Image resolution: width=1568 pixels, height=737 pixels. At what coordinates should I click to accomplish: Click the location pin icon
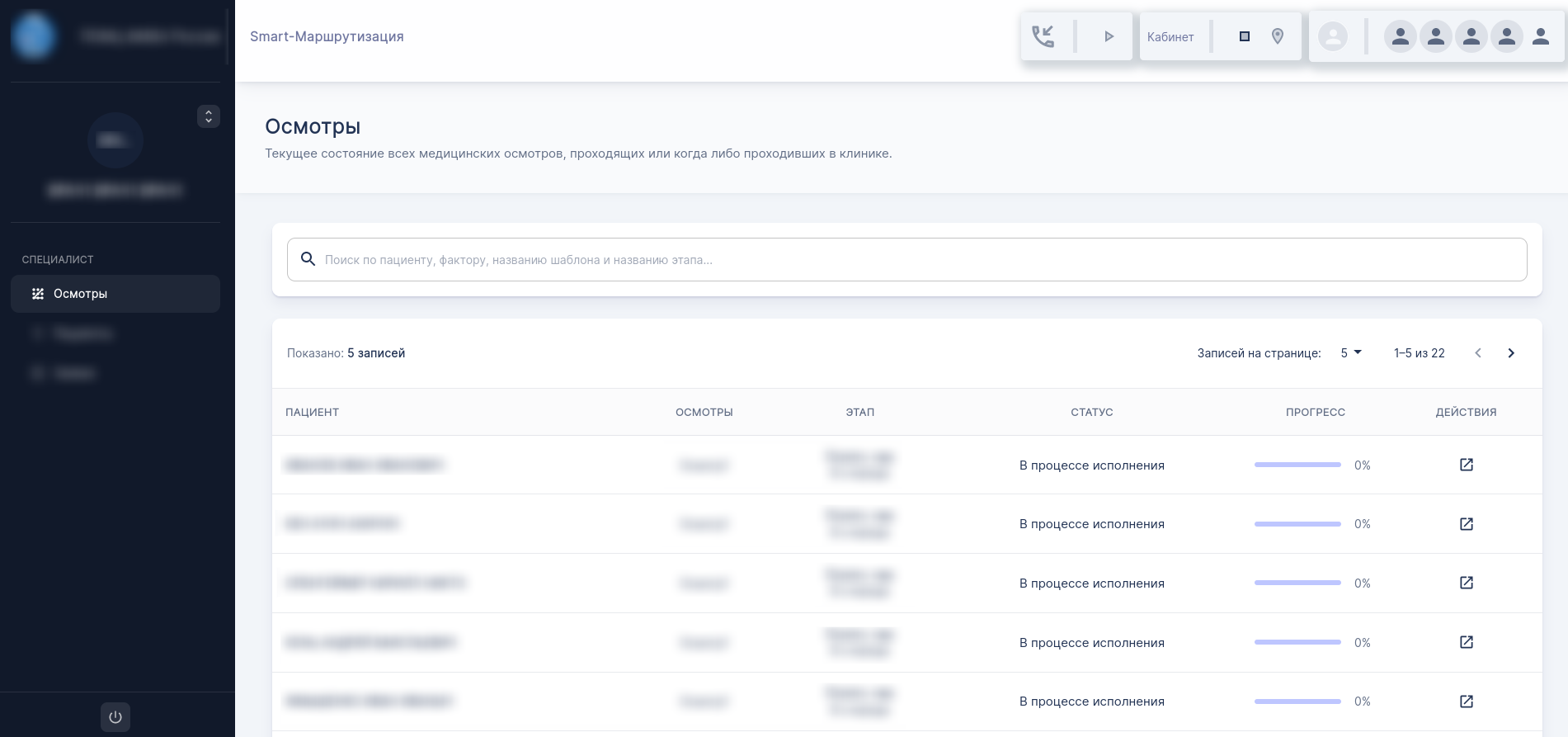(x=1278, y=36)
